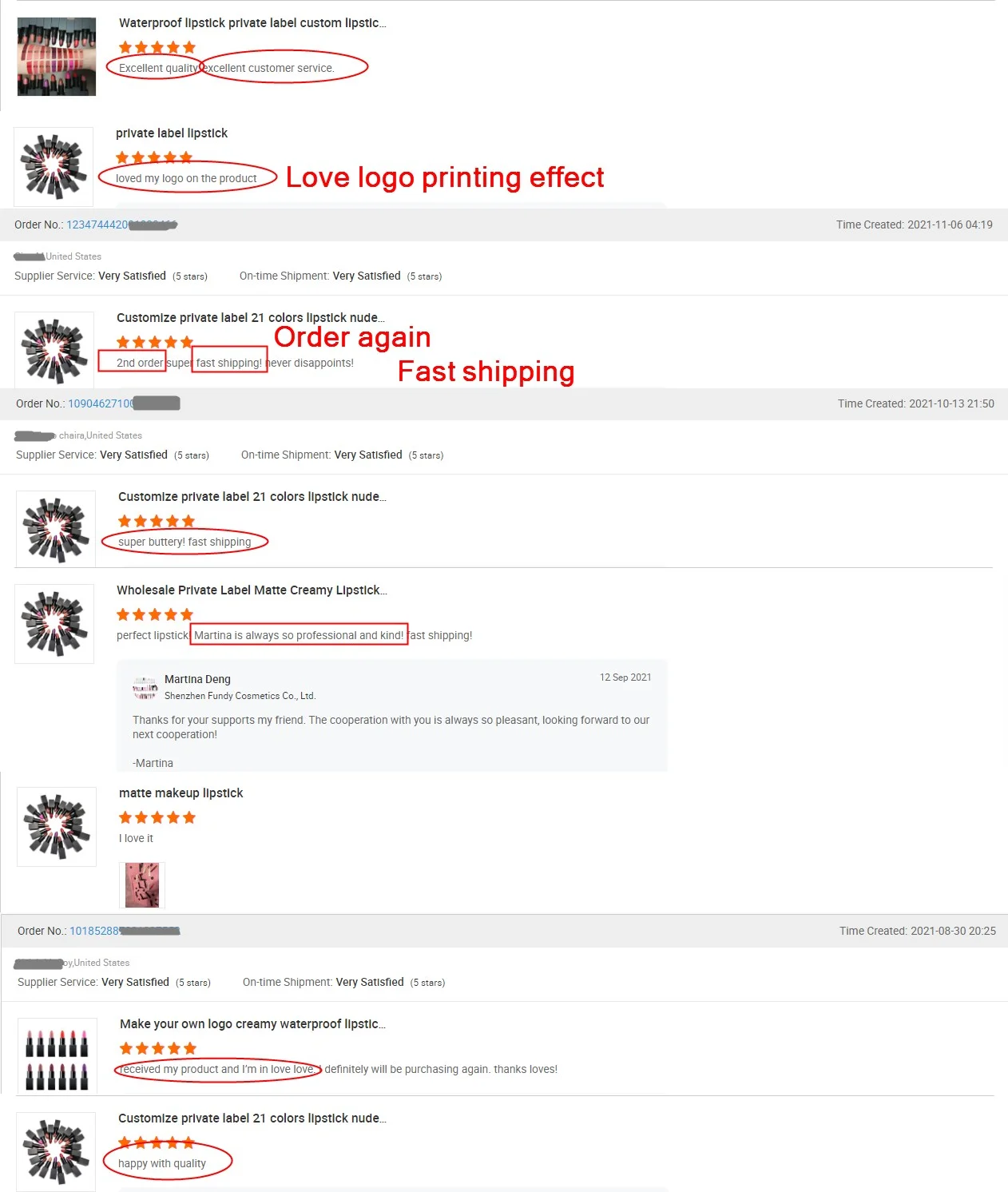Click the star rating under matte makeup lipstick

[157, 817]
